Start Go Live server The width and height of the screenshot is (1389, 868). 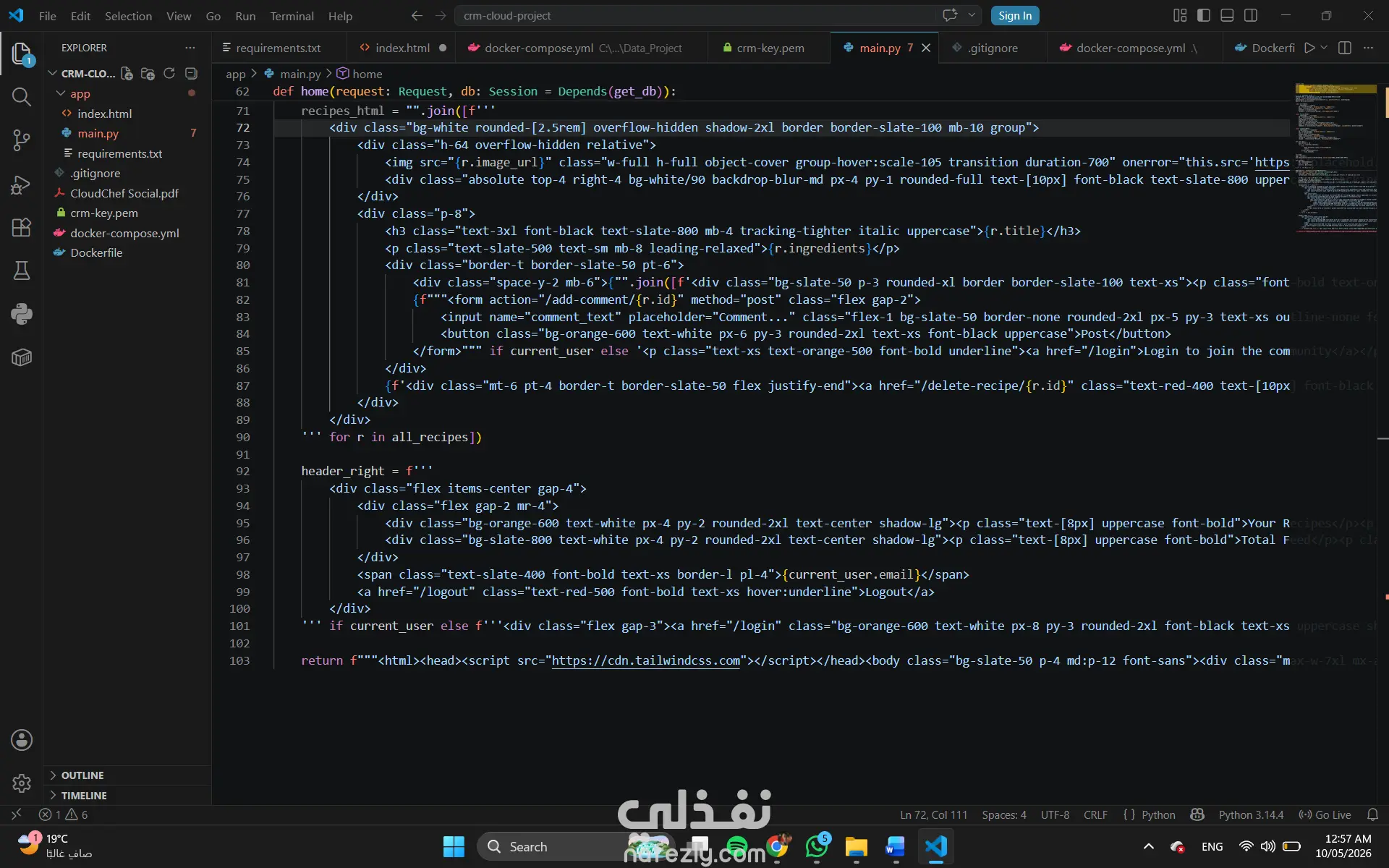coord(1325,814)
